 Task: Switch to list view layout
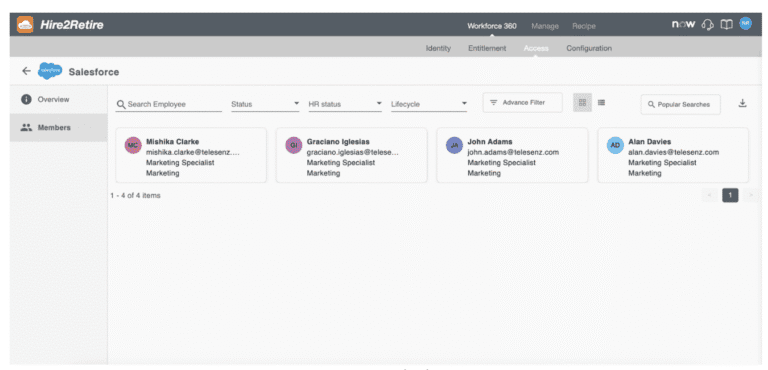[x=601, y=102]
